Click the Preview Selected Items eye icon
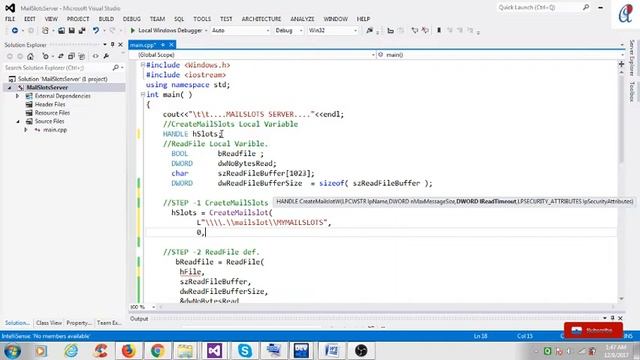 (x=96, y=56)
